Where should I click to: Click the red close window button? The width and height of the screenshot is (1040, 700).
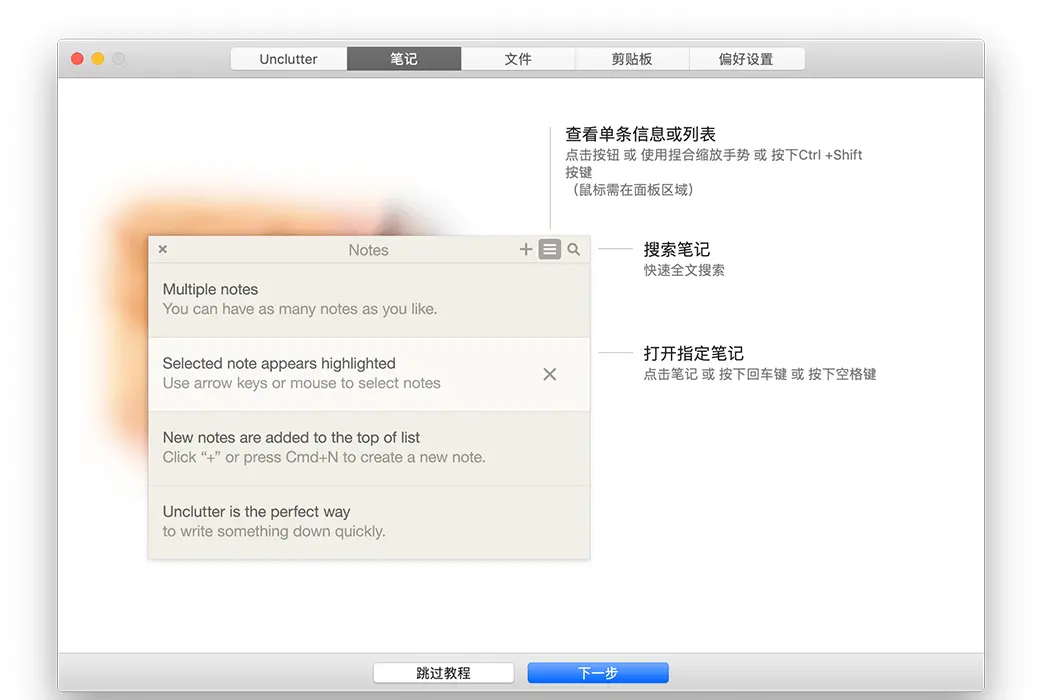[x=77, y=59]
